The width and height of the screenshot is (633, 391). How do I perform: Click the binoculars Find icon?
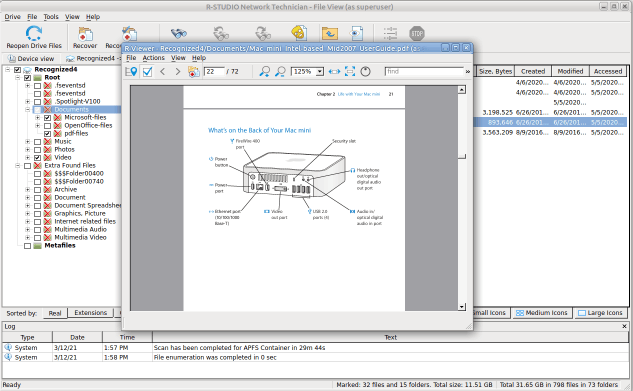tap(178, 33)
